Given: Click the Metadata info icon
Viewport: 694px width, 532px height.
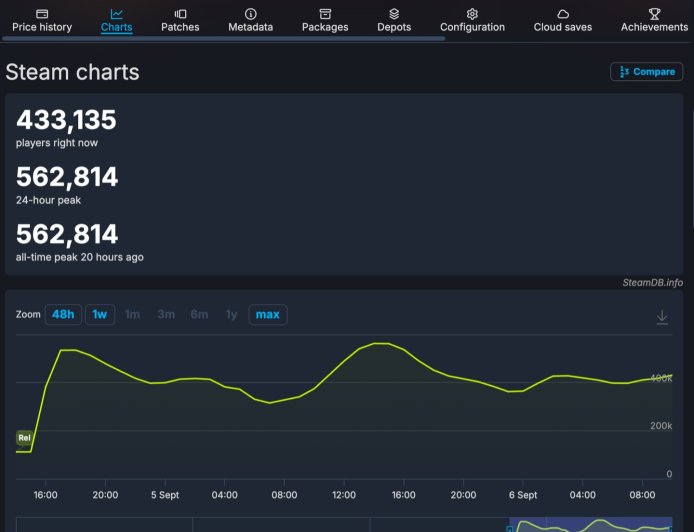Looking at the screenshot, I should click(x=250, y=13).
